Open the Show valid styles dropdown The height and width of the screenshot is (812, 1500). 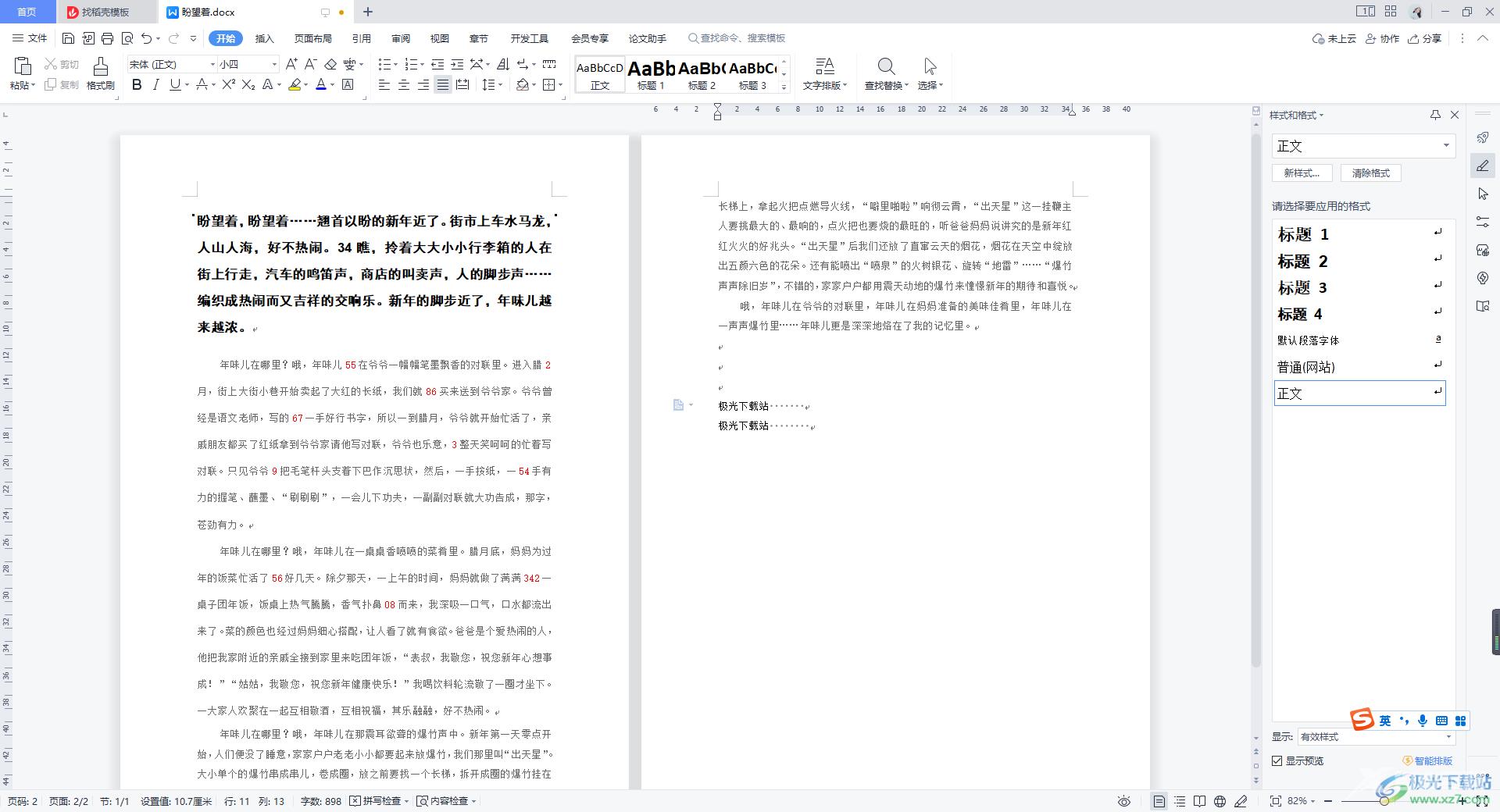point(1377,736)
